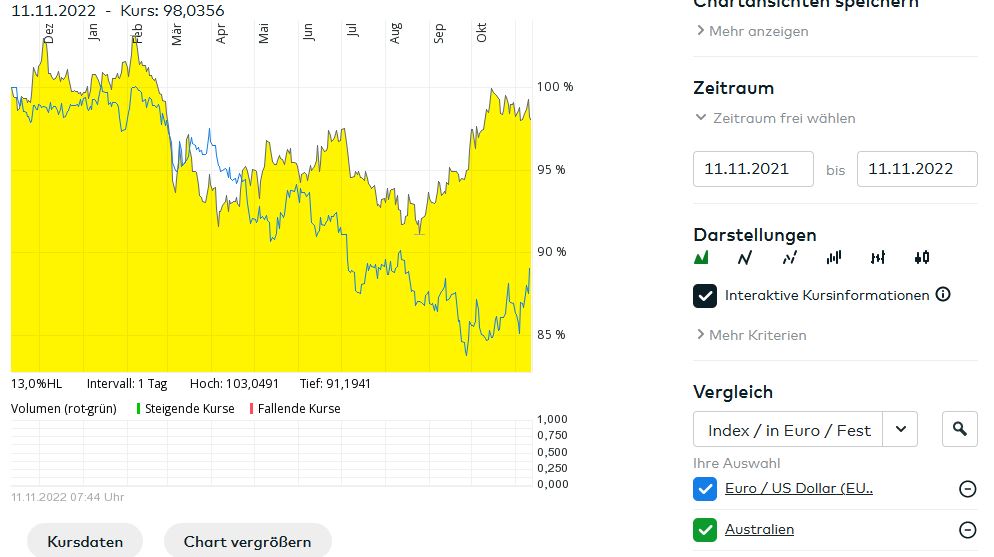Toggle the green Australien checkbox

click(x=705, y=530)
